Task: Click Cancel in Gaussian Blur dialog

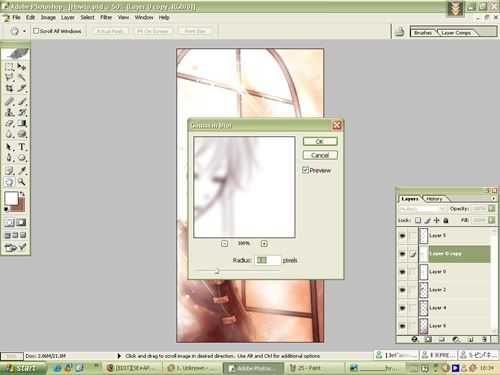Action: click(320, 155)
